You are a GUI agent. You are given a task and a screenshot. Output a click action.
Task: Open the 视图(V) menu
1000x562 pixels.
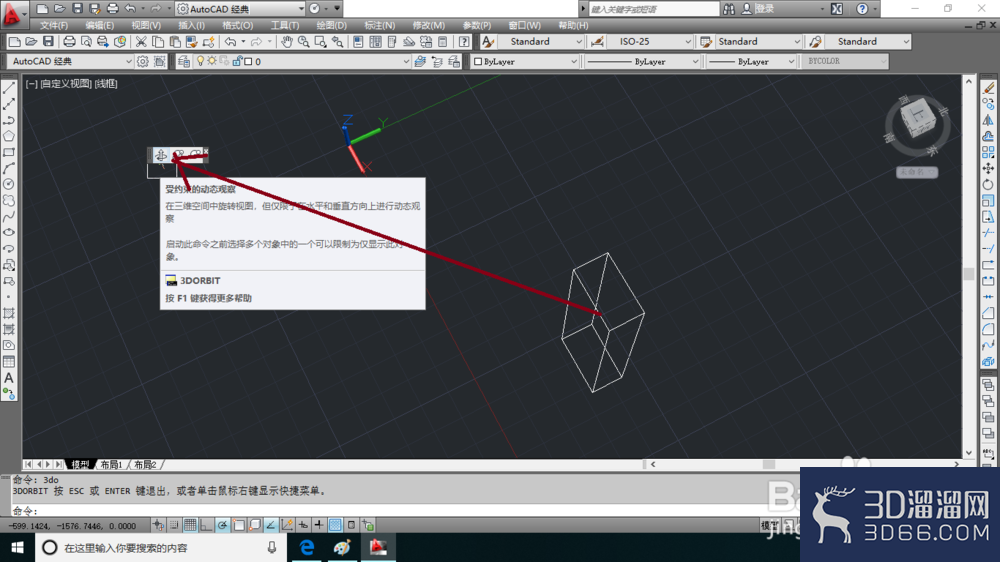click(146, 26)
